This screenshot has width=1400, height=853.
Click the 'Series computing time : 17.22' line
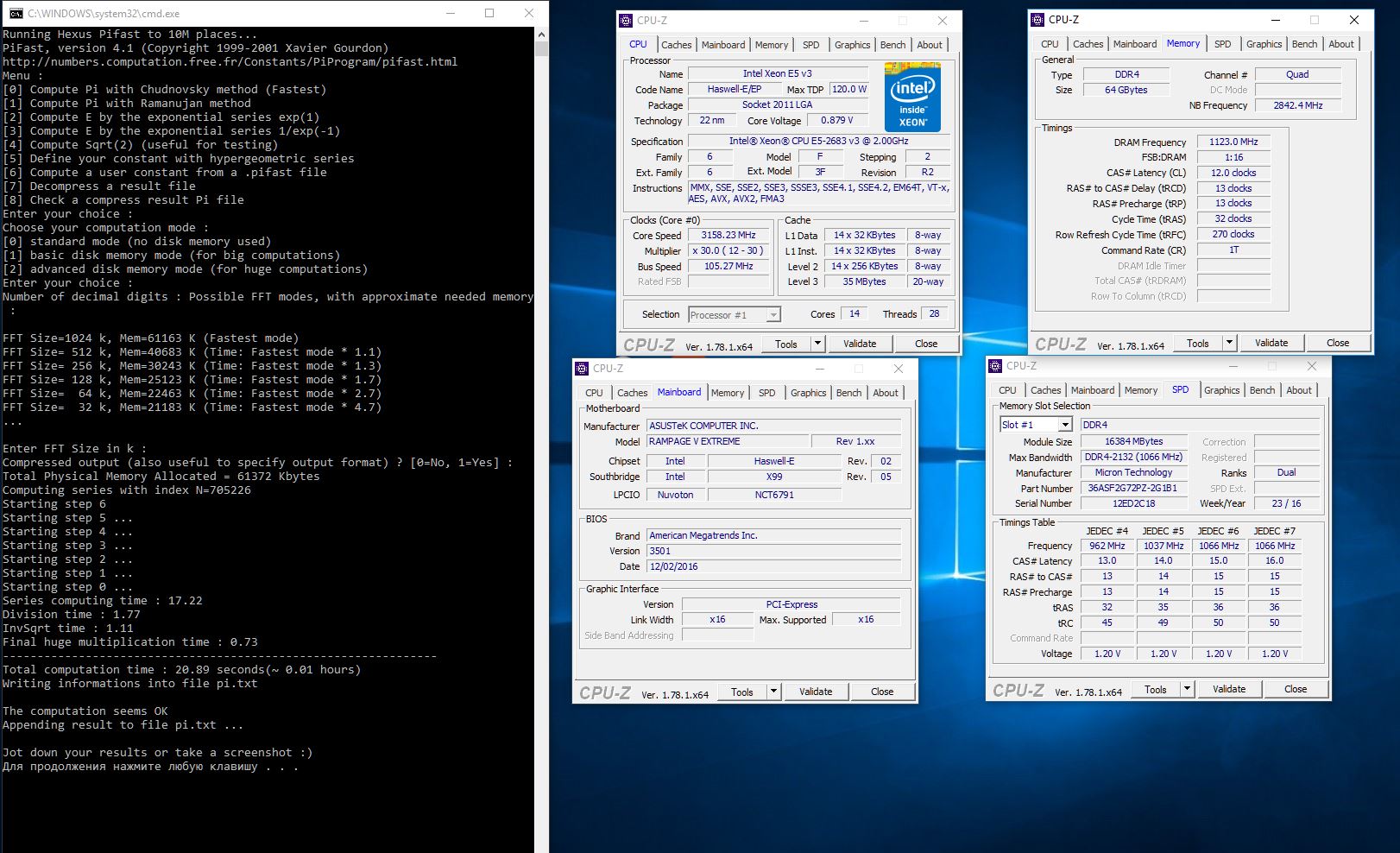tap(103, 601)
